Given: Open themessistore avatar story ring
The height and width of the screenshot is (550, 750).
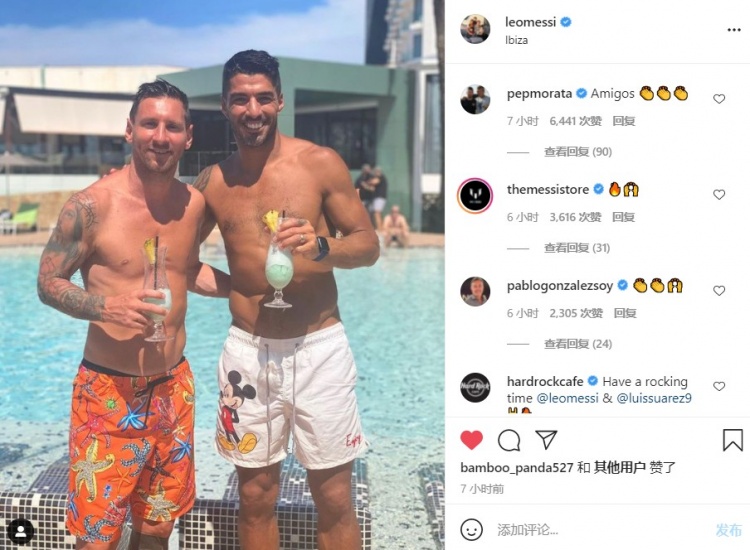Looking at the screenshot, I should pos(475,196).
